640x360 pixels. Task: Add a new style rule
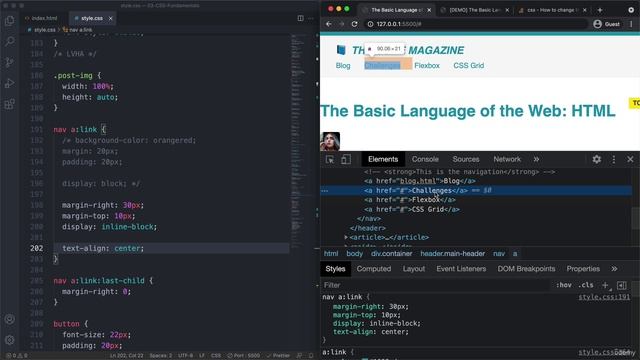pyautogui.click(x=605, y=285)
